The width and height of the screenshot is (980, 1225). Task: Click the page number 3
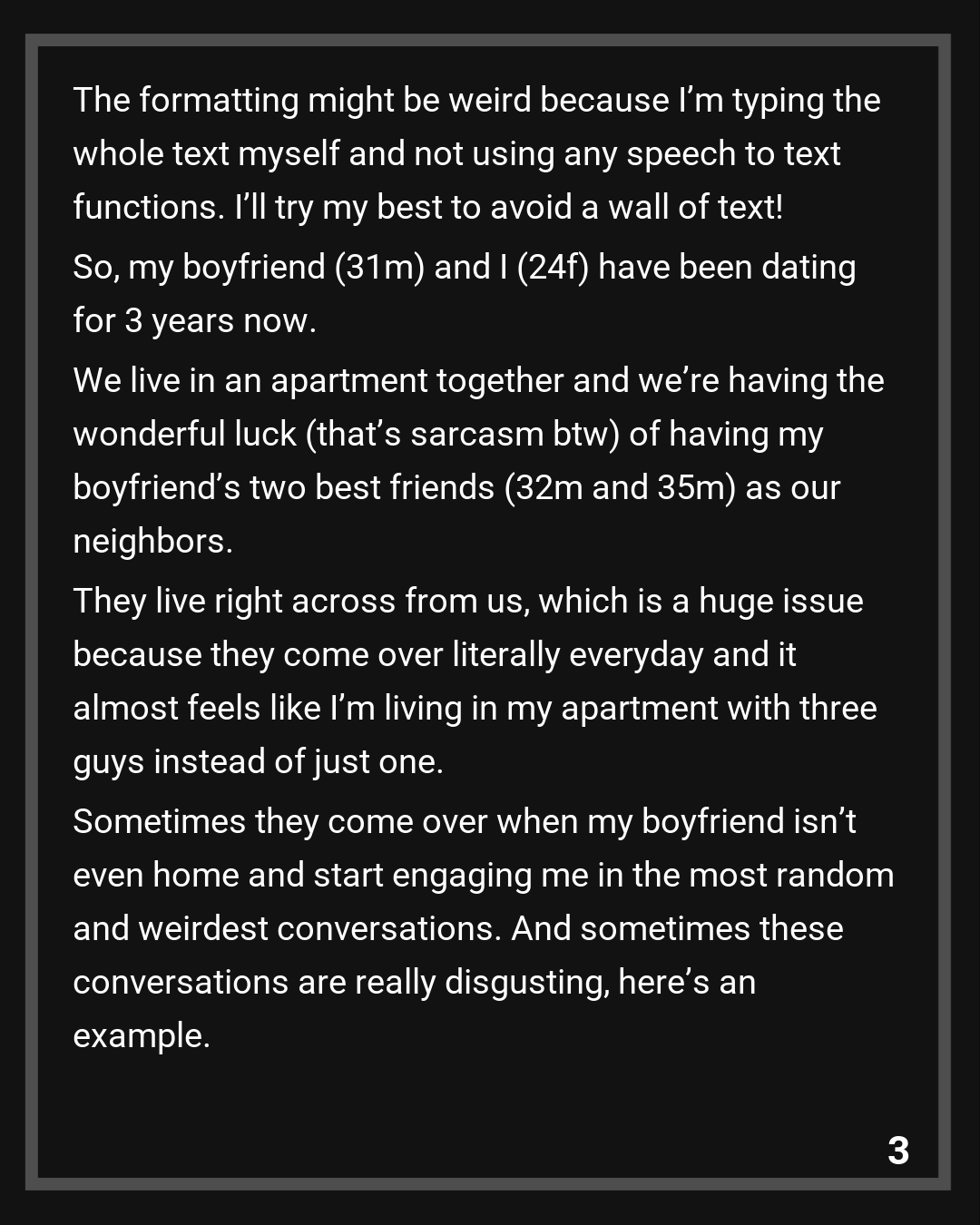(897, 1151)
